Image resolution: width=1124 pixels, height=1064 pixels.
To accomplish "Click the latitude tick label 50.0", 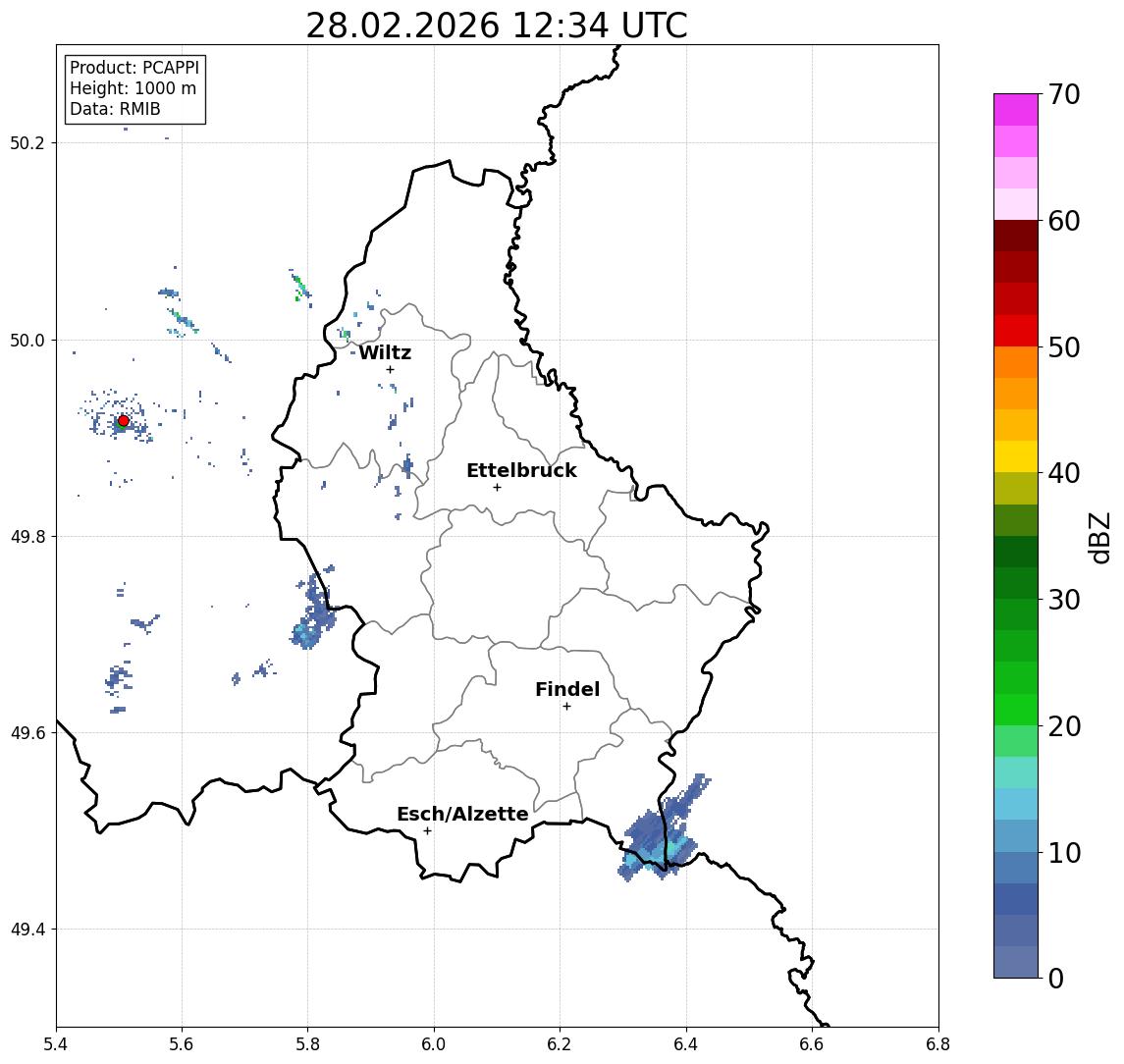I will 27,340.
